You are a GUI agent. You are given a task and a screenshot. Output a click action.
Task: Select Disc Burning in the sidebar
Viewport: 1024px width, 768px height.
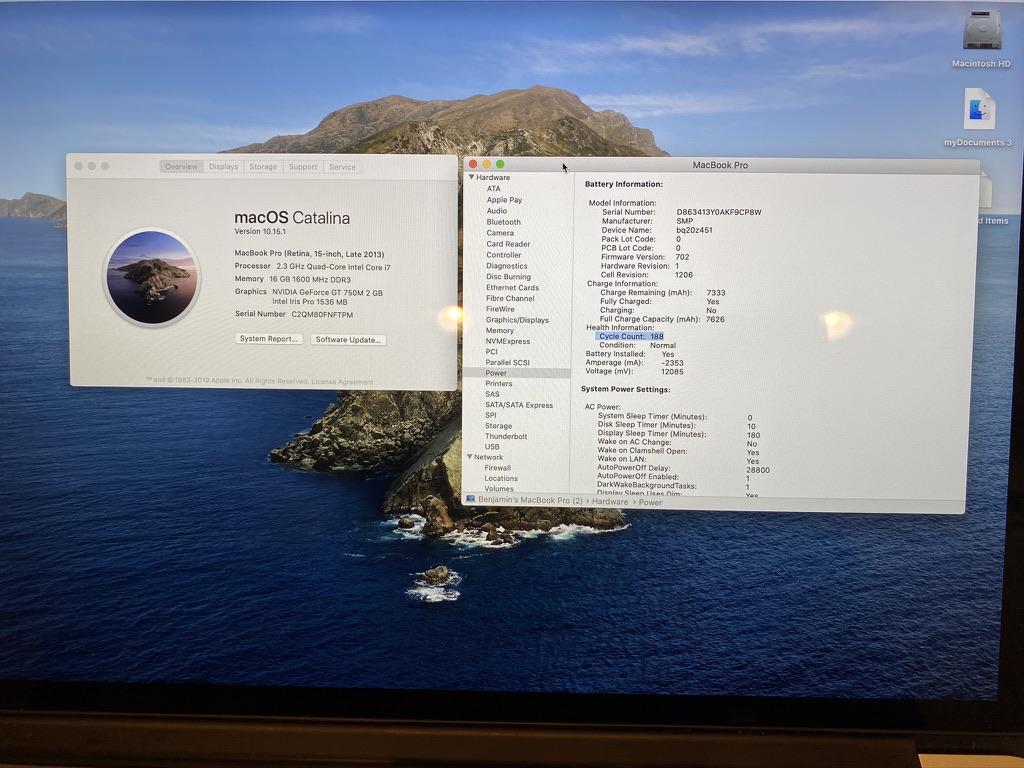pos(508,277)
